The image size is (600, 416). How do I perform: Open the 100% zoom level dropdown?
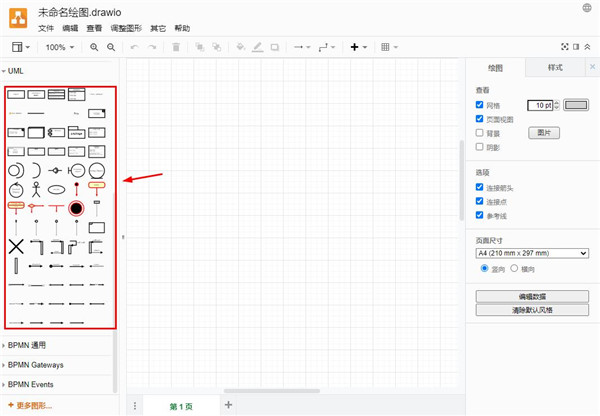58,47
